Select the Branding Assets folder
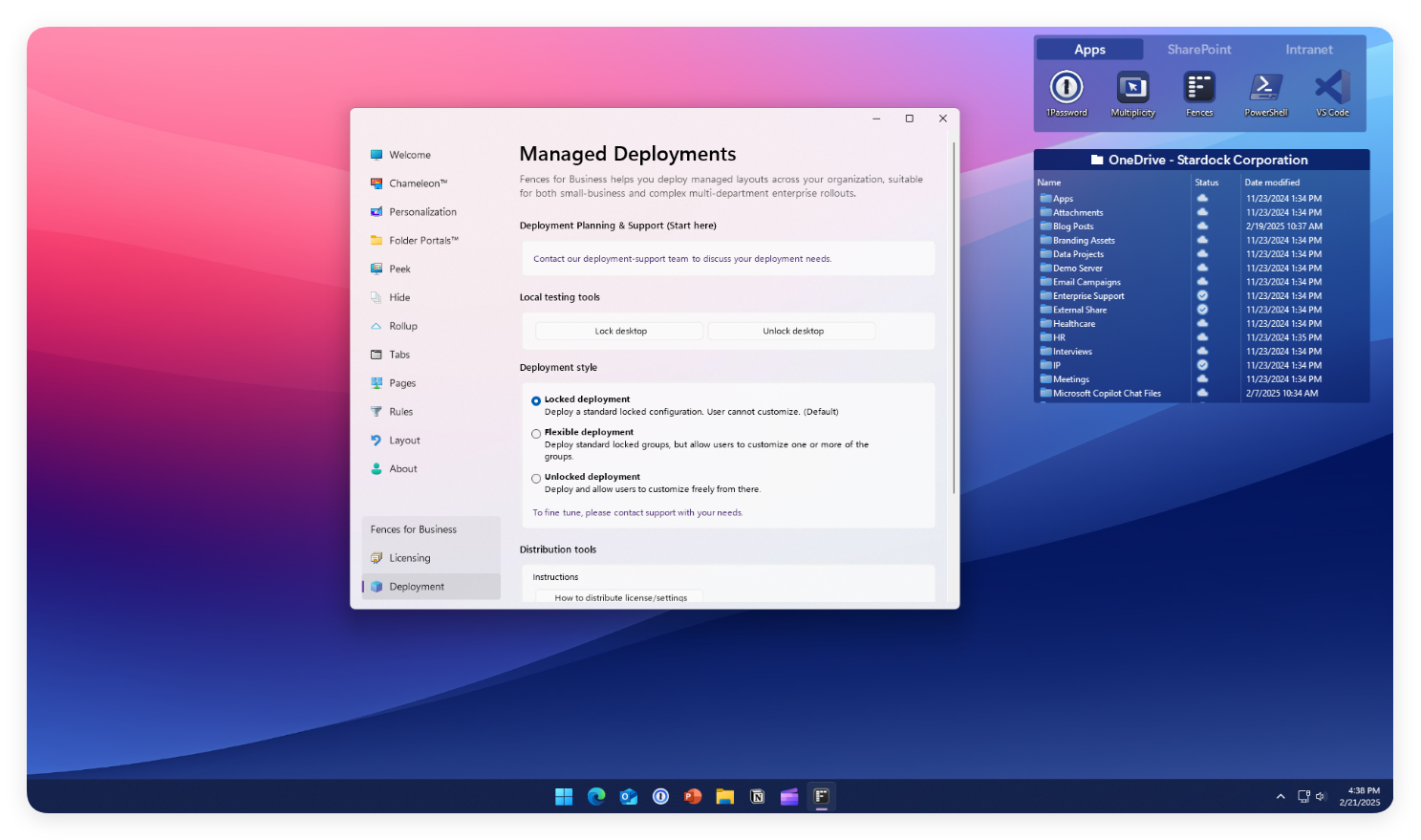Viewport: 1421px width, 840px height. point(1077,241)
